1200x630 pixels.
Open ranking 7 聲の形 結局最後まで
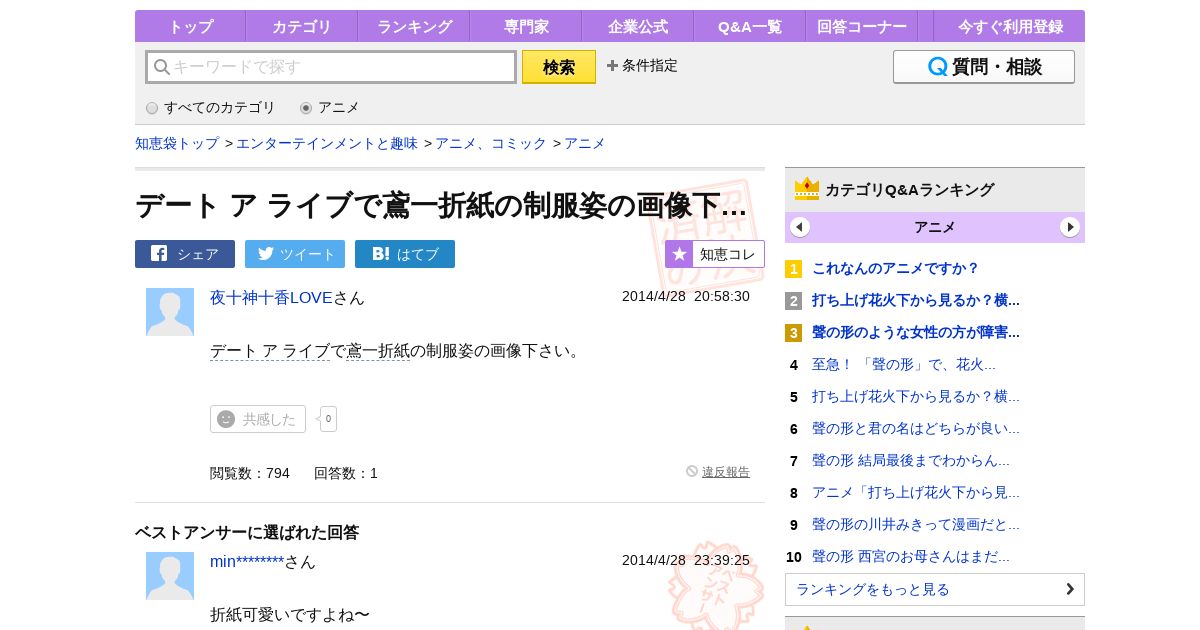coord(911,460)
